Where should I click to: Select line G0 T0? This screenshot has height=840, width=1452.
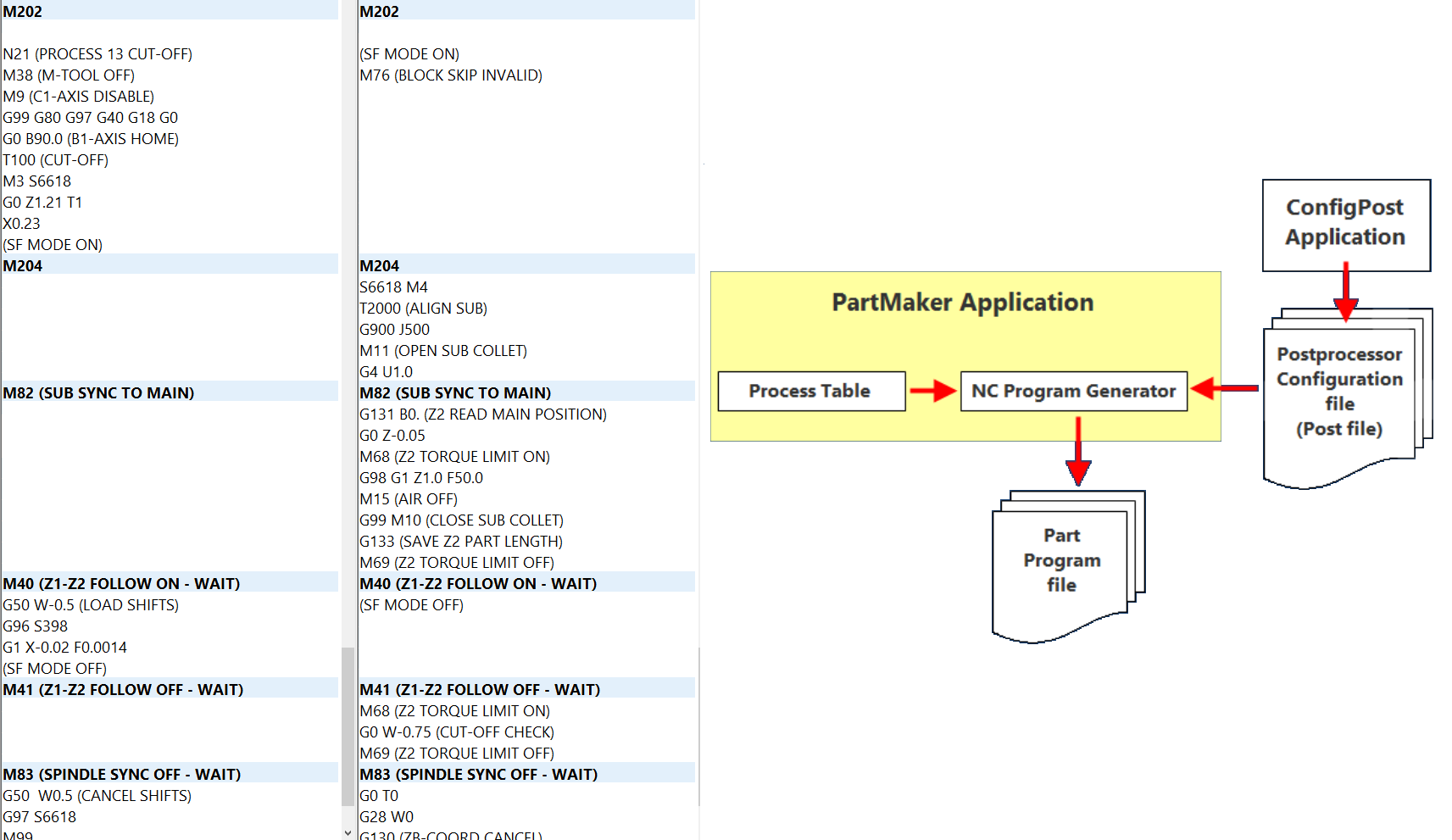(x=379, y=796)
